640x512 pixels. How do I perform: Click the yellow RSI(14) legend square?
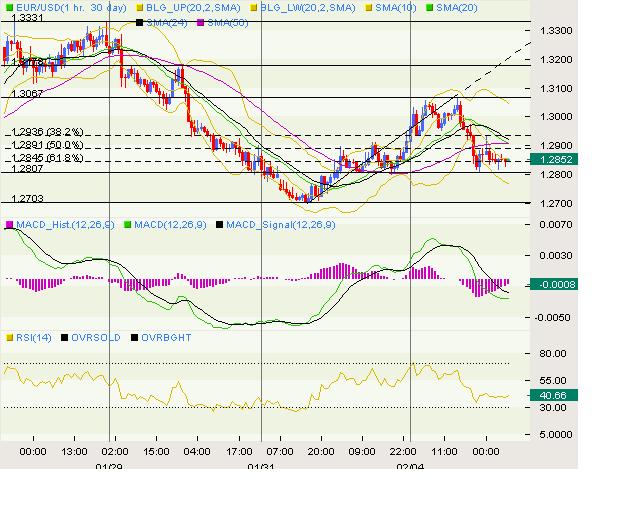(x=9, y=338)
